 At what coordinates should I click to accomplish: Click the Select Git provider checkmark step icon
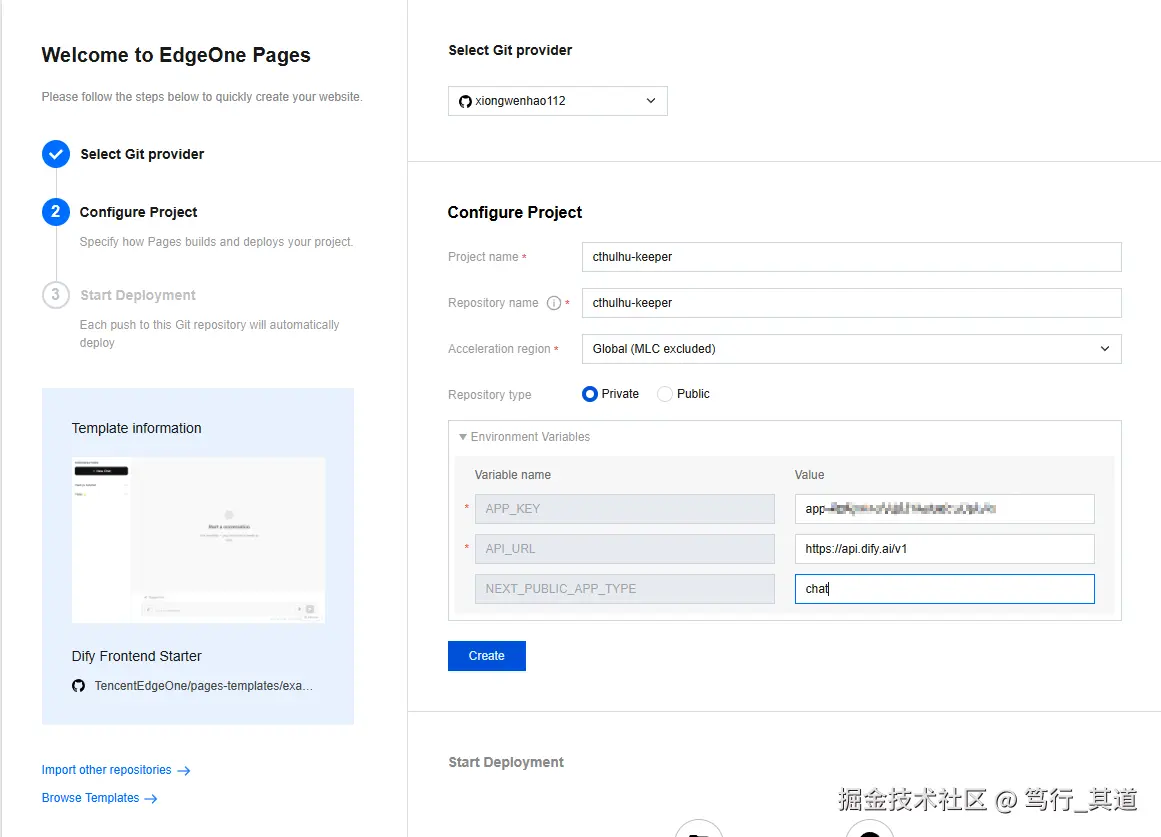coord(56,154)
